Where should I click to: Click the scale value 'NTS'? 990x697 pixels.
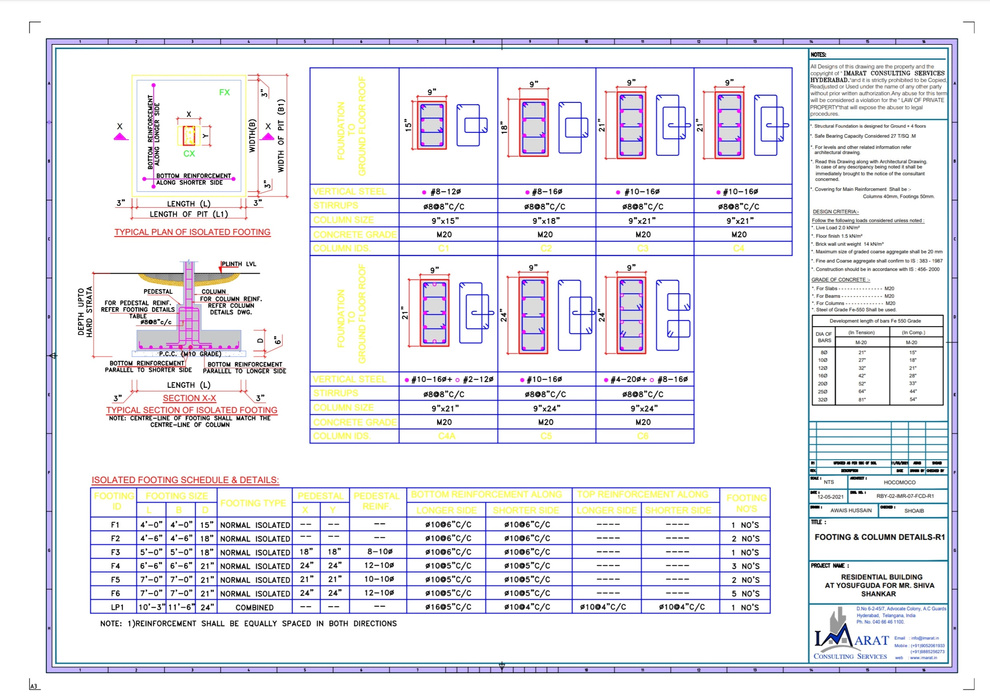[828, 482]
